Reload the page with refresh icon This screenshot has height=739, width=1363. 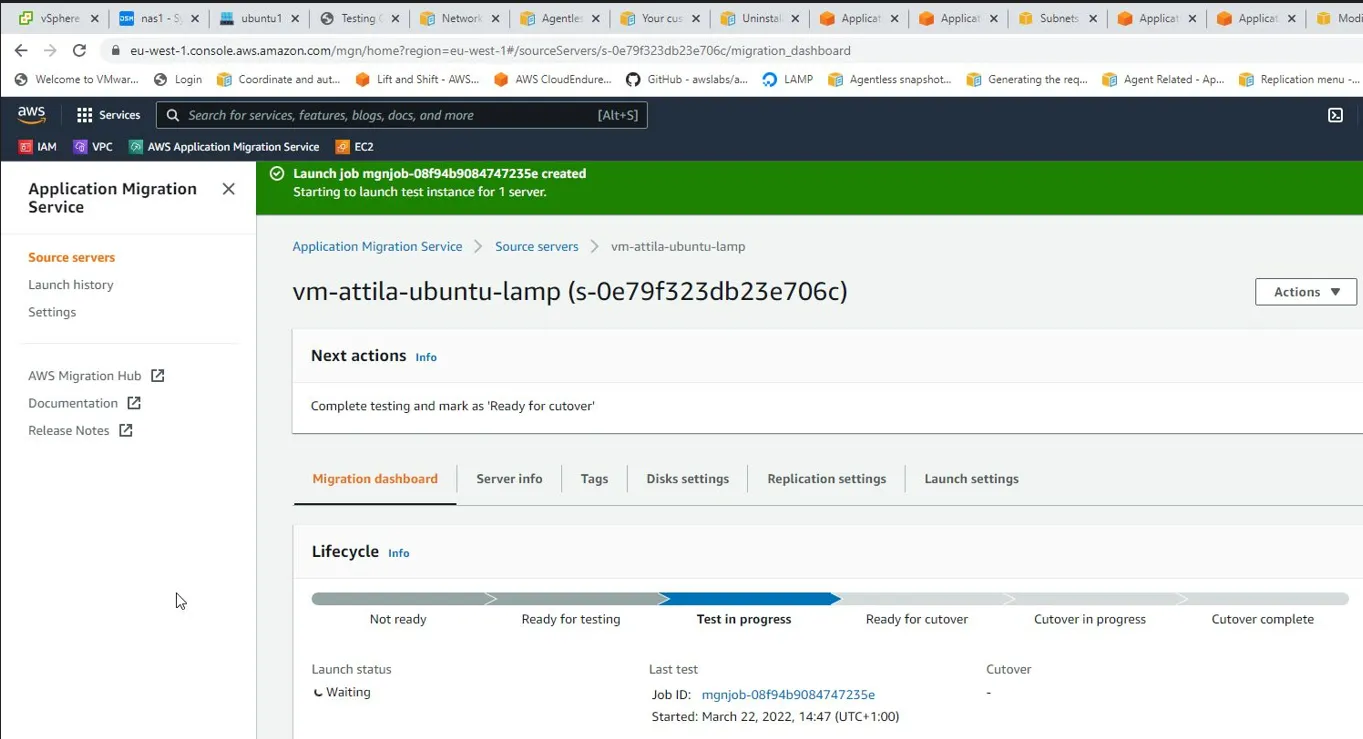pos(80,50)
